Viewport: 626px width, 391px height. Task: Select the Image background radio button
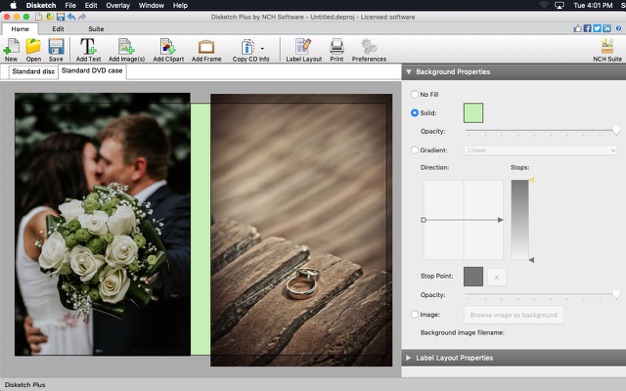(414, 314)
